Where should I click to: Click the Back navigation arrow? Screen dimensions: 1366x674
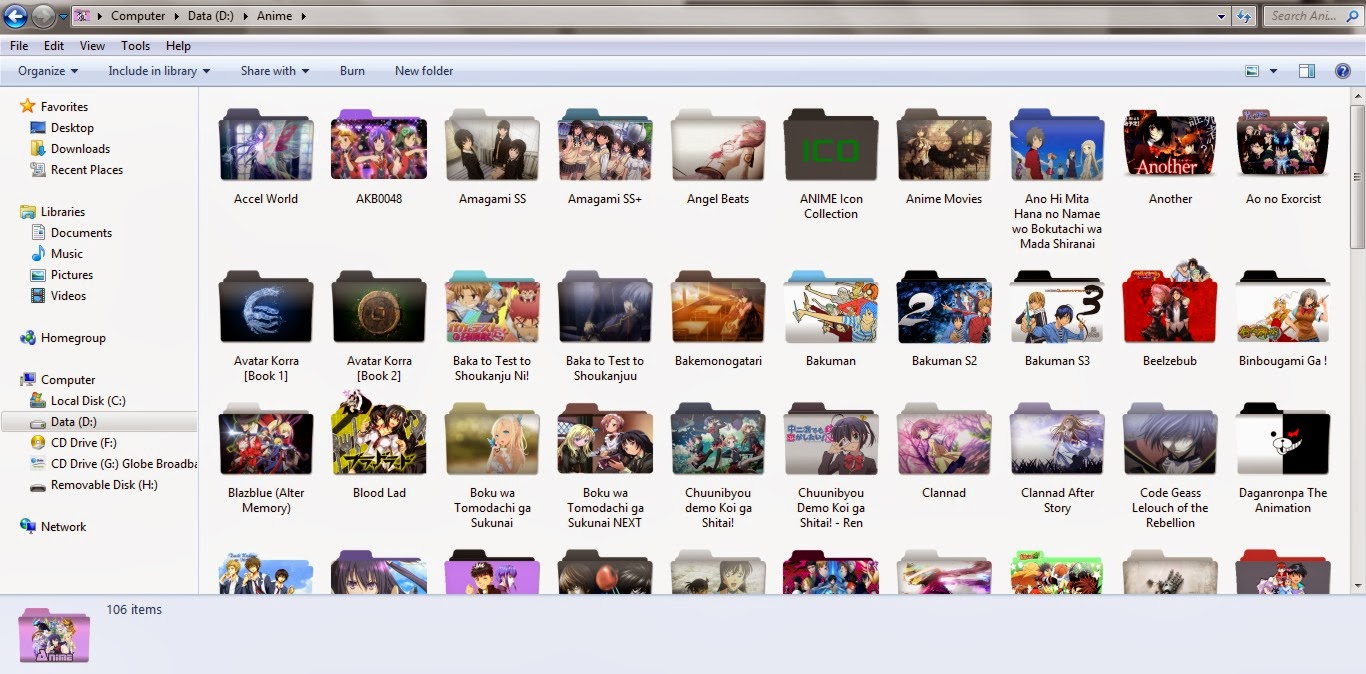(15, 16)
